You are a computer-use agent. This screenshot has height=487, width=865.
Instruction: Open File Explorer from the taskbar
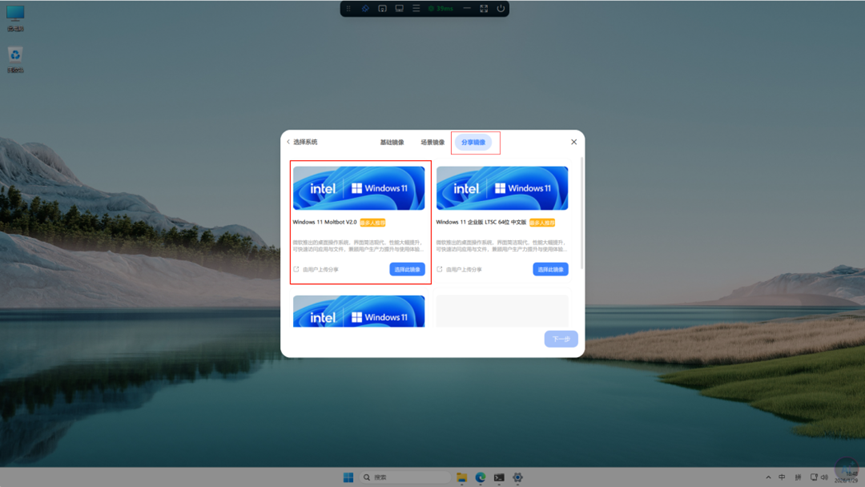(462, 477)
